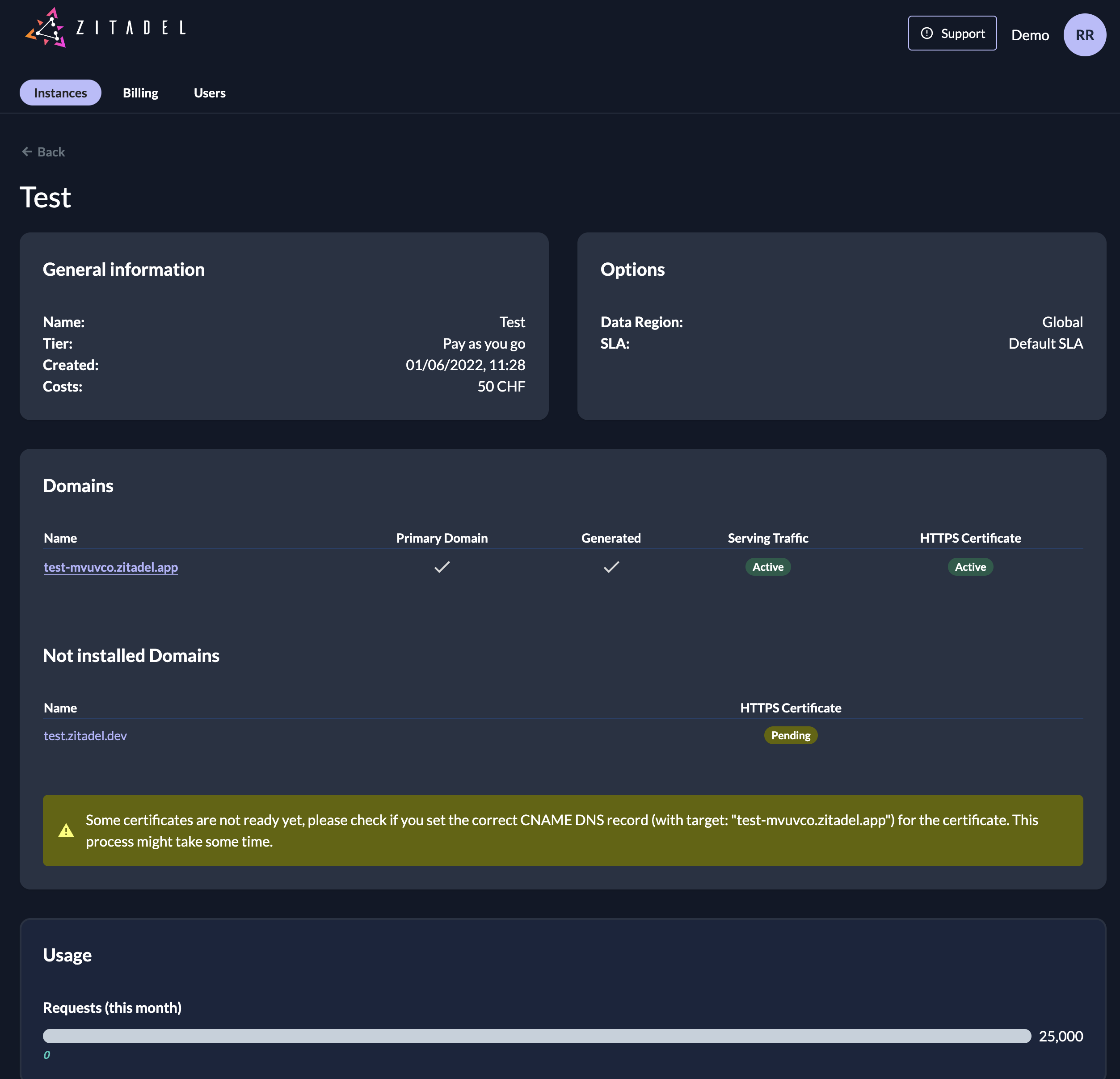1120x1079 pixels.
Task: Open the Support button
Action: pos(952,33)
